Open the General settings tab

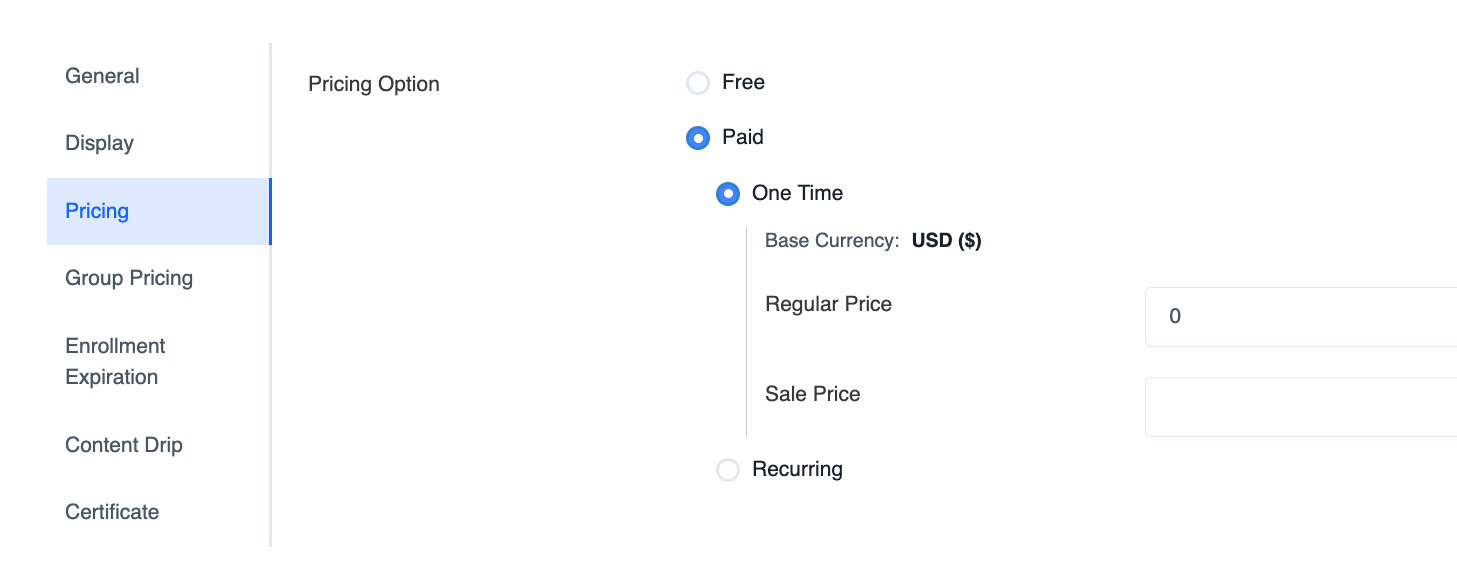tap(102, 76)
